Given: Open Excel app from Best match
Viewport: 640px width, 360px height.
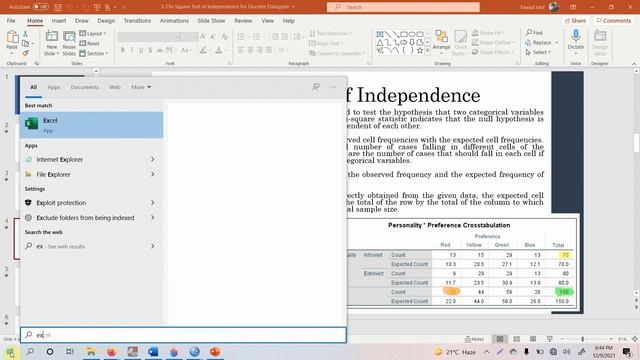Looking at the screenshot, I should click(92, 125).
